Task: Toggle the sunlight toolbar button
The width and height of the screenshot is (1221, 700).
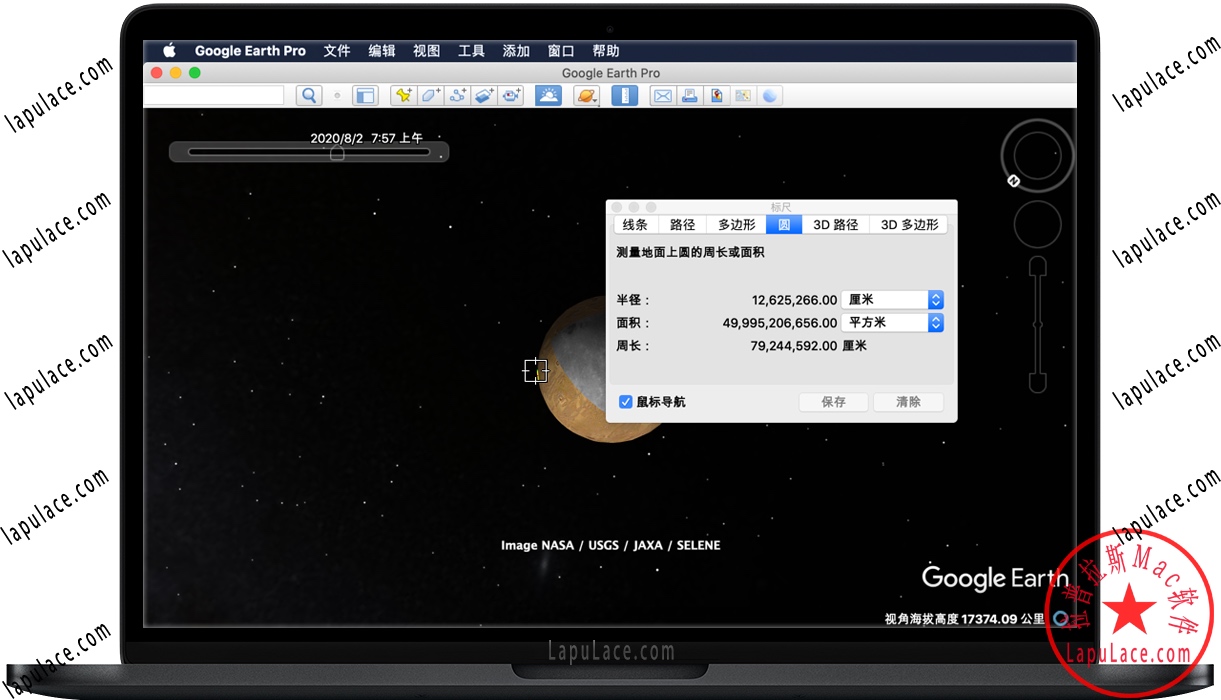Action: [x=548, y=95]
